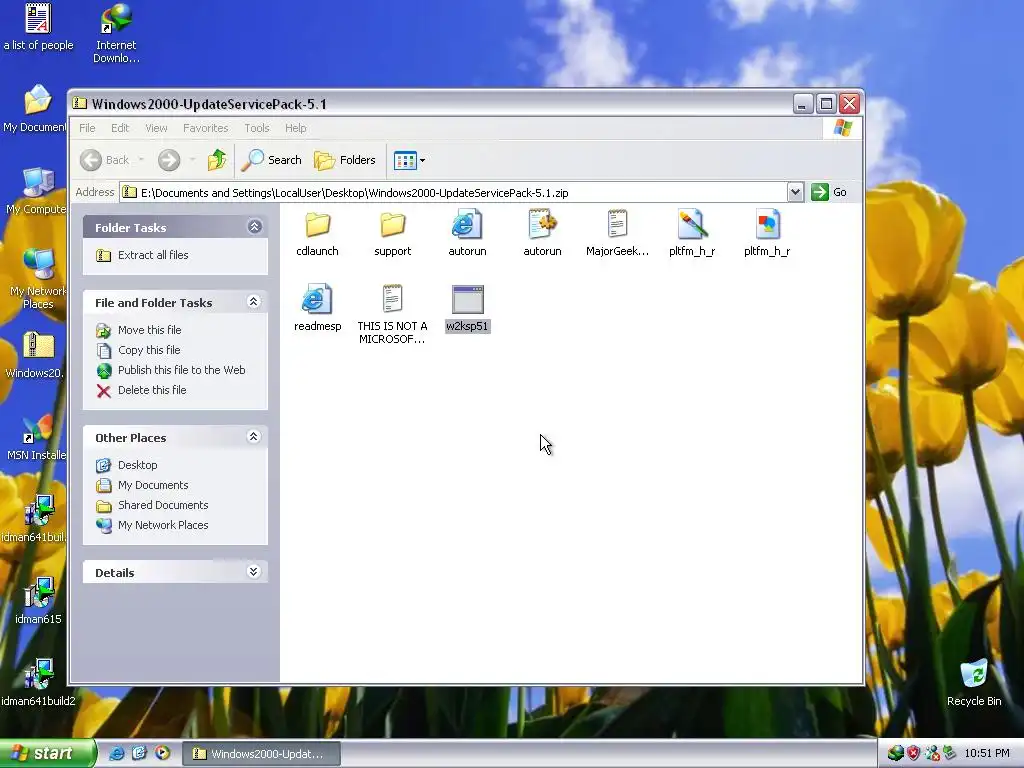Image resolution: width=1024 pixels, height=768 pixels.
Task: Select My Network Places desktop icon
Action: click(37, 279)
